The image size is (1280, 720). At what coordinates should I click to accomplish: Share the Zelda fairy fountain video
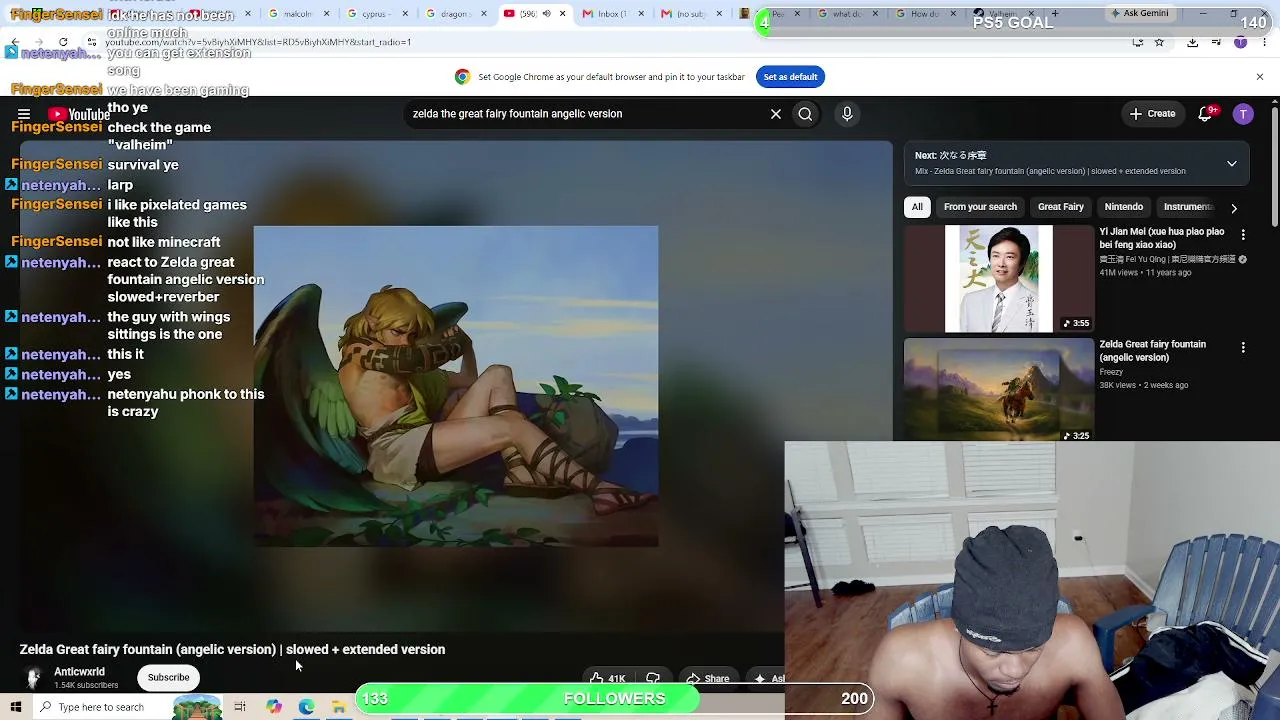pos(707,679)
